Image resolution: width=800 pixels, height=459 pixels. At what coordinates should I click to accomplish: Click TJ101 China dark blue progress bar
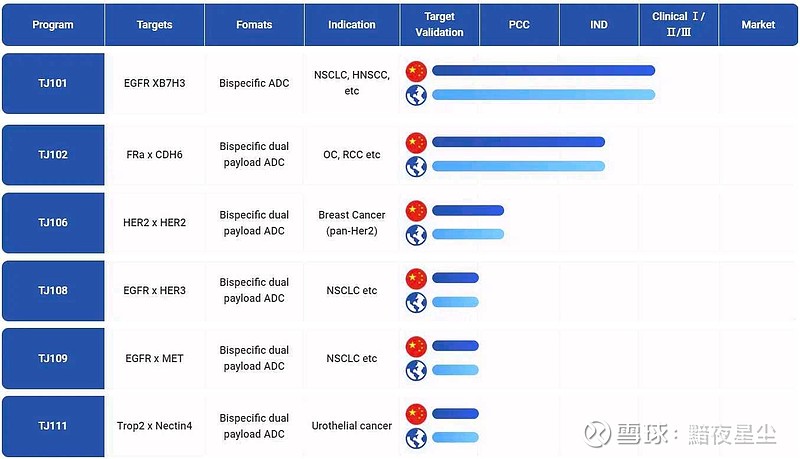click(x=543, y=71)
